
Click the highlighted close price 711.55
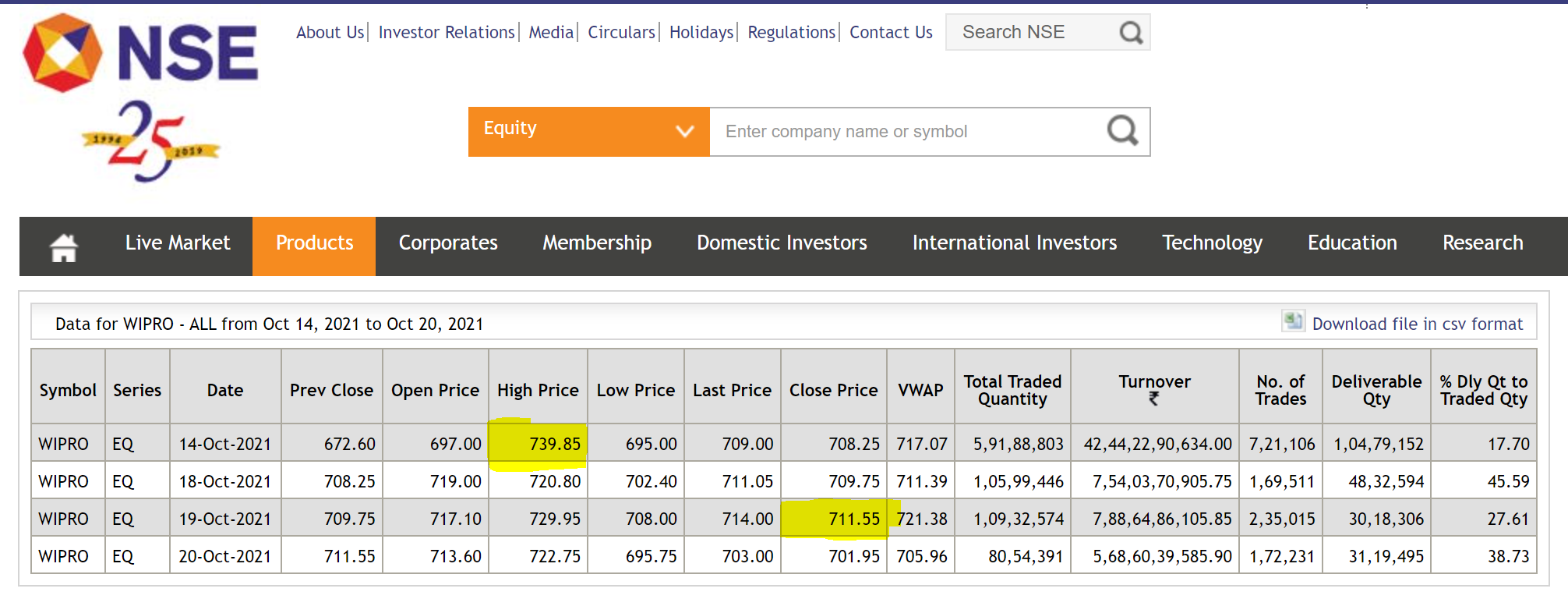854,519
